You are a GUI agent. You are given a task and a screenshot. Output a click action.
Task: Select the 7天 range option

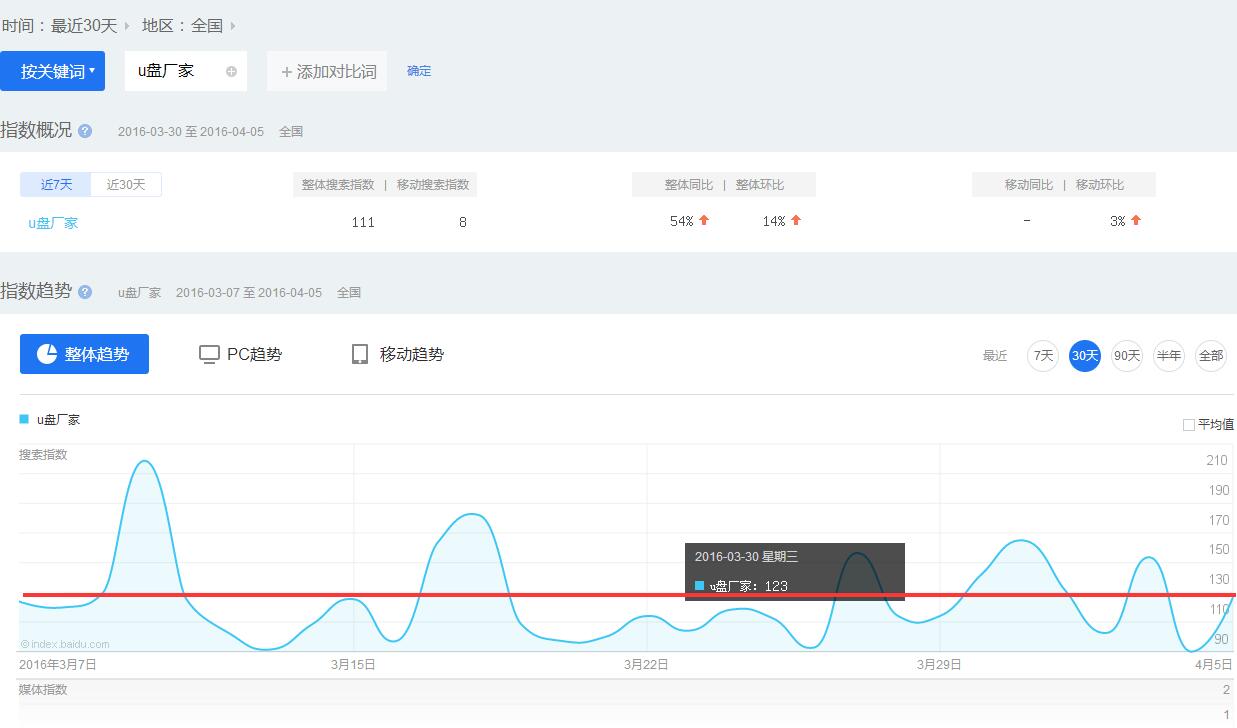pyautogui.click(x=1043, y=355)
